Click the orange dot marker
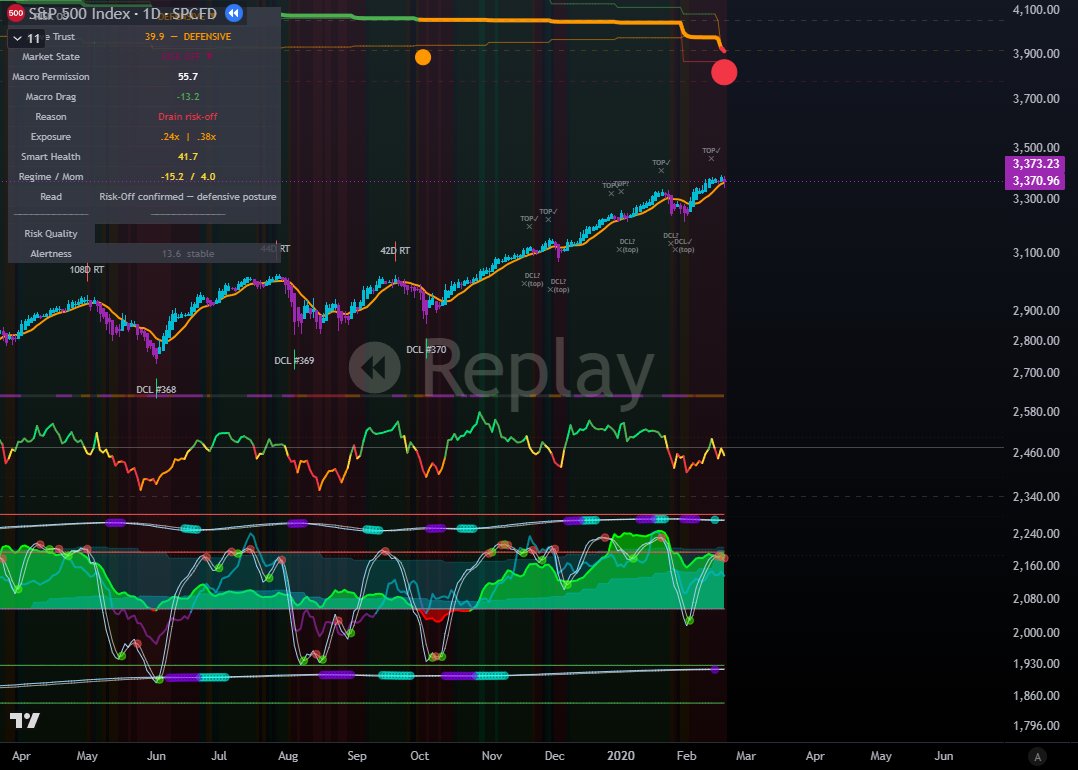Screen dimensions: 1078x770 (423, 57)
